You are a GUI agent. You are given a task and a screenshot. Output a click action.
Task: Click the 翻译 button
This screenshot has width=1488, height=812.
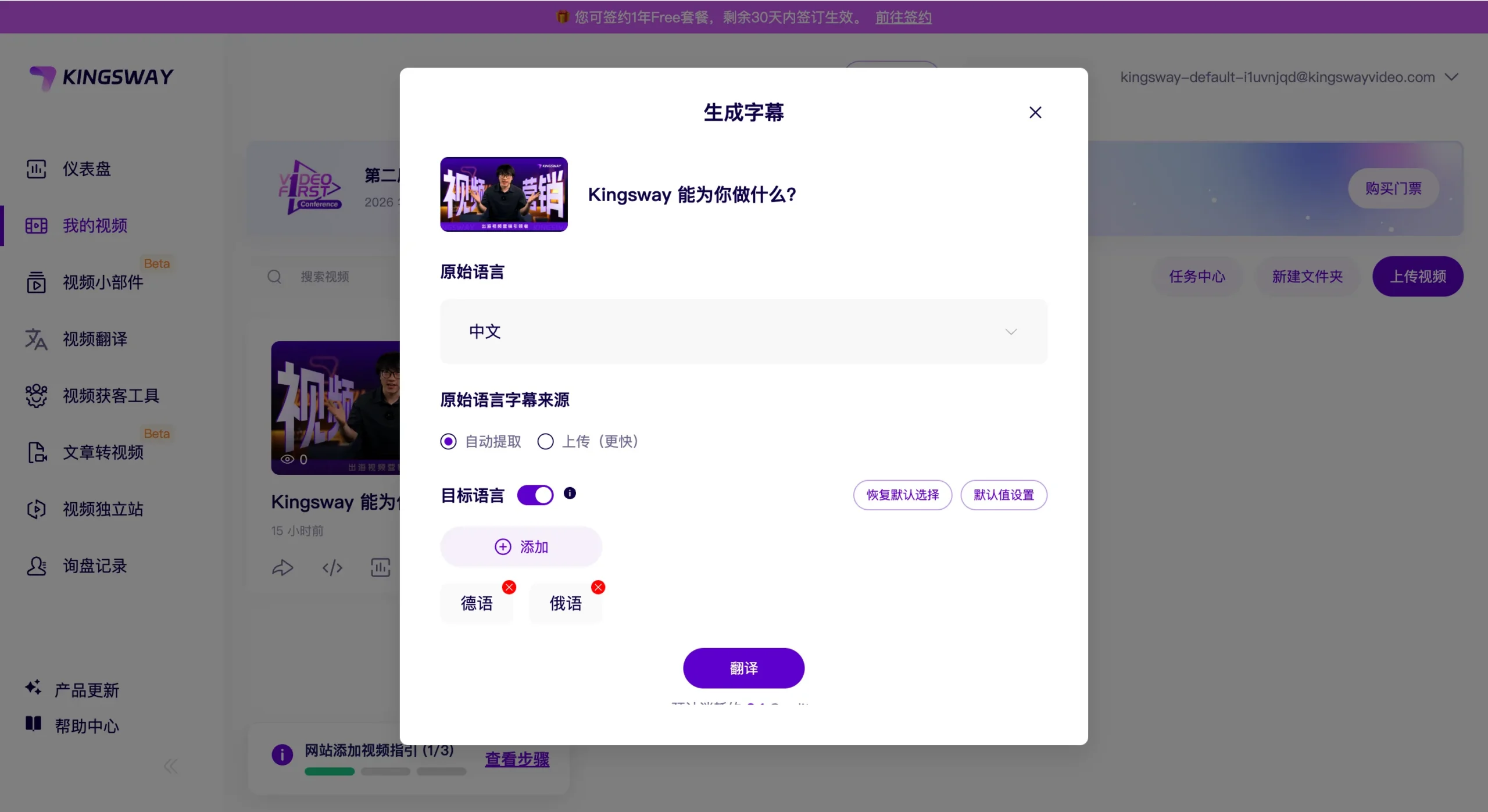[x=743, y=668]
